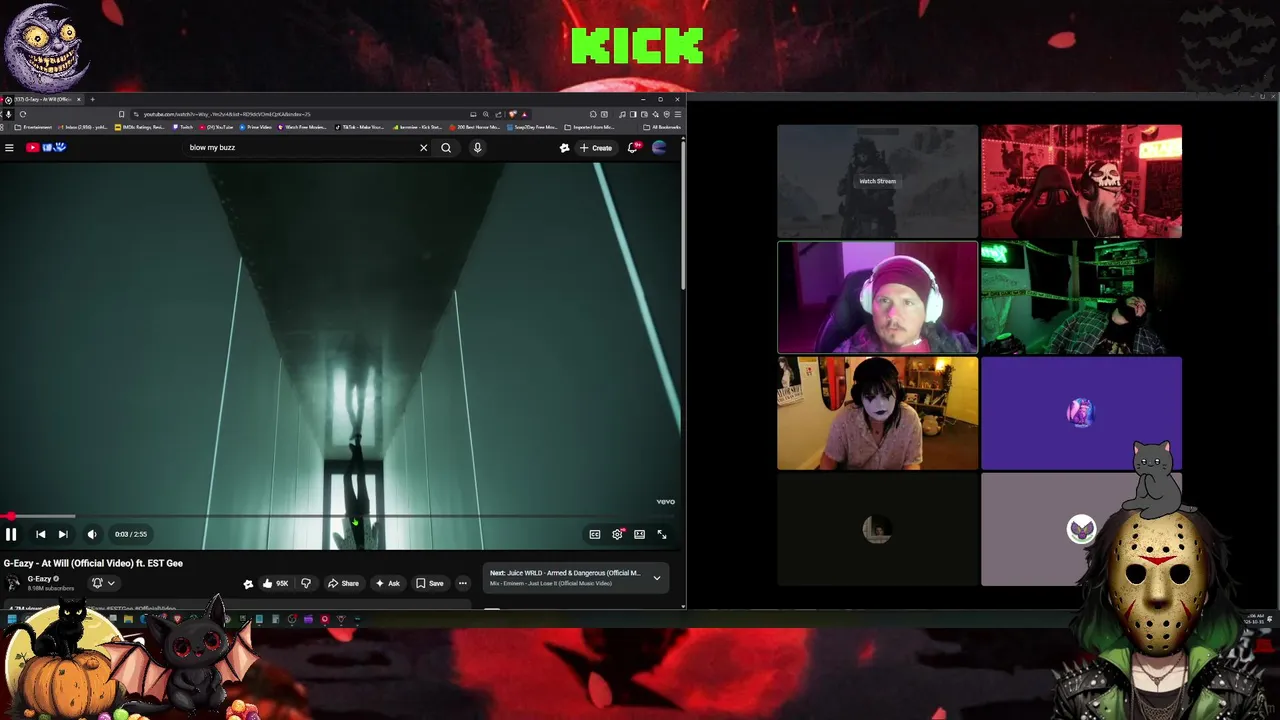The width and height of the screenshot is (1280, 720).
Task: Click the sparkle icon beside Create
Action: [564, 148]
